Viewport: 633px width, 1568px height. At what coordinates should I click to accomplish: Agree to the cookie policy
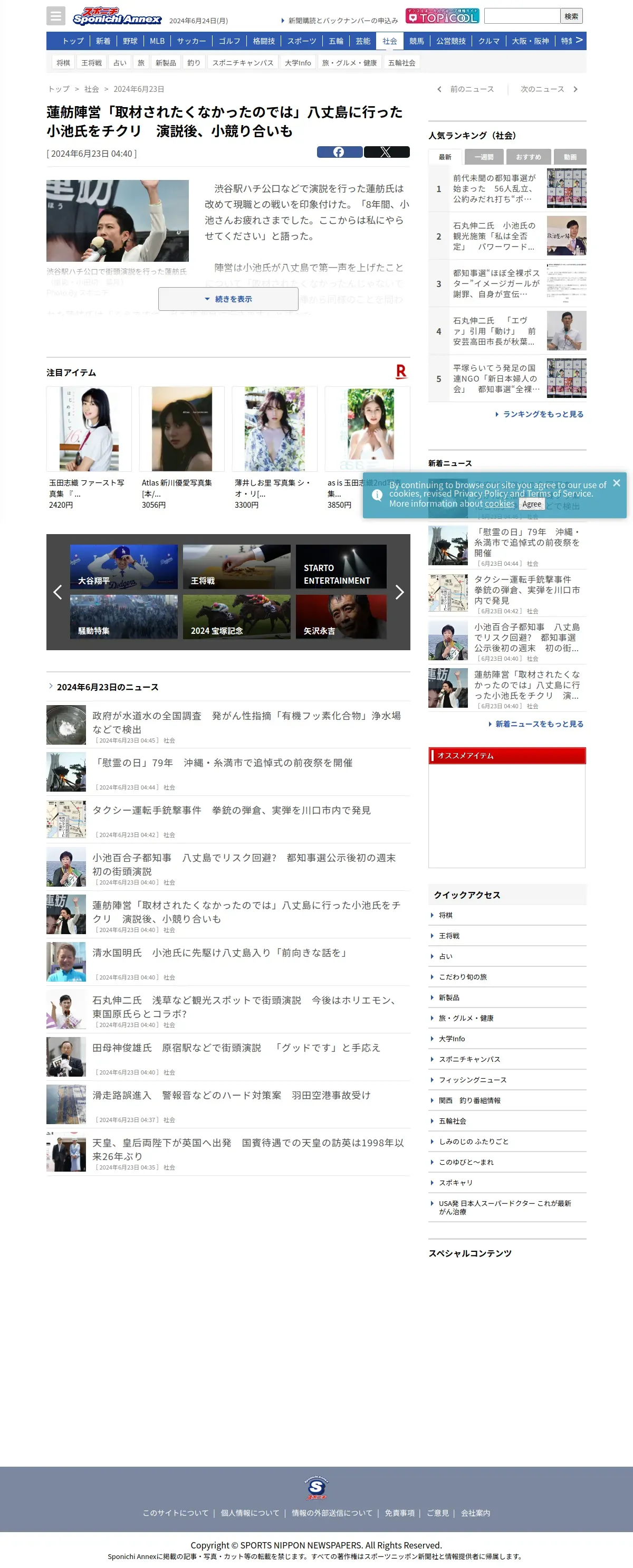click(x=531, y=504)
